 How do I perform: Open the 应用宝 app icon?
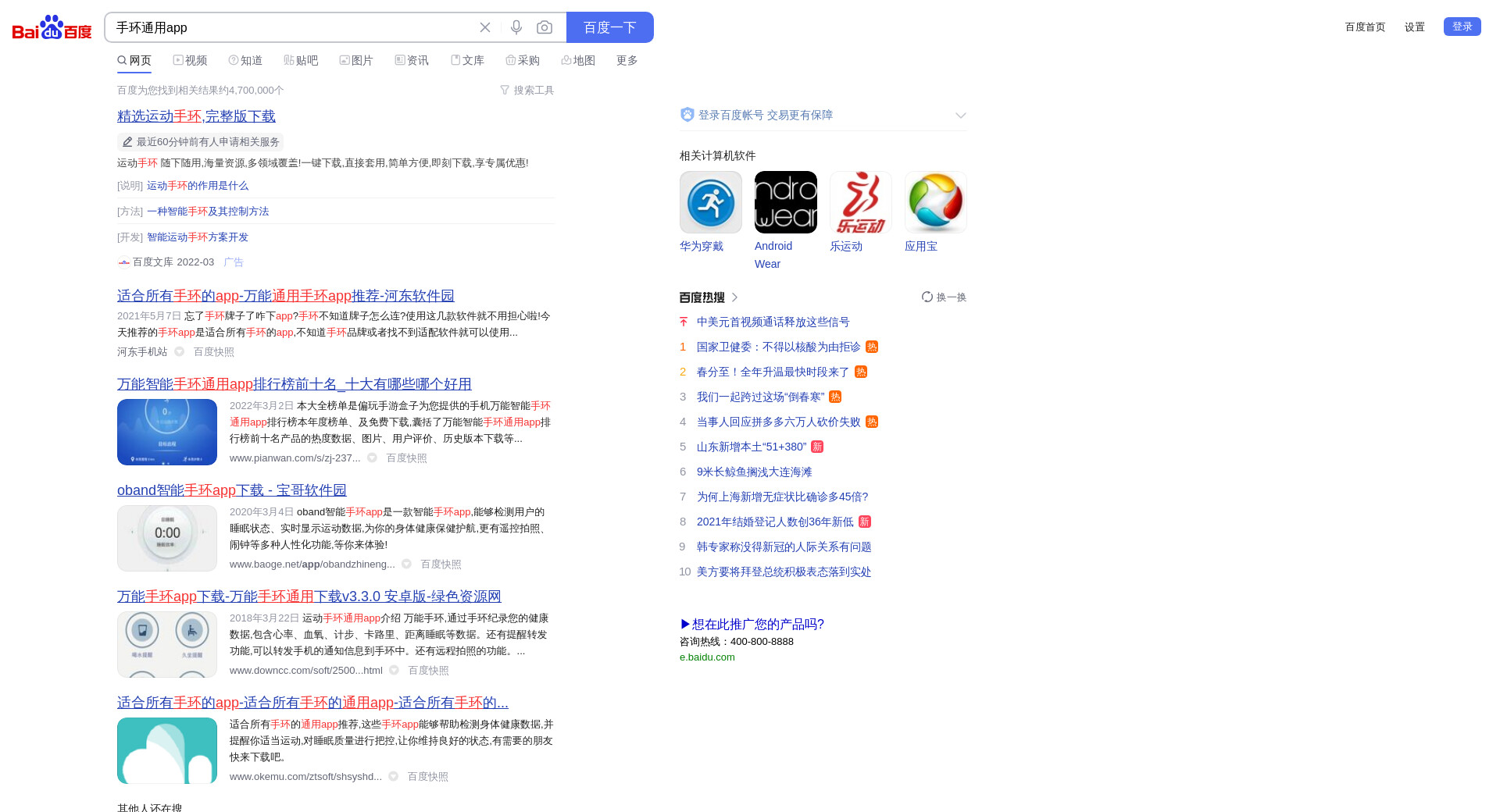tap(935, 202)
